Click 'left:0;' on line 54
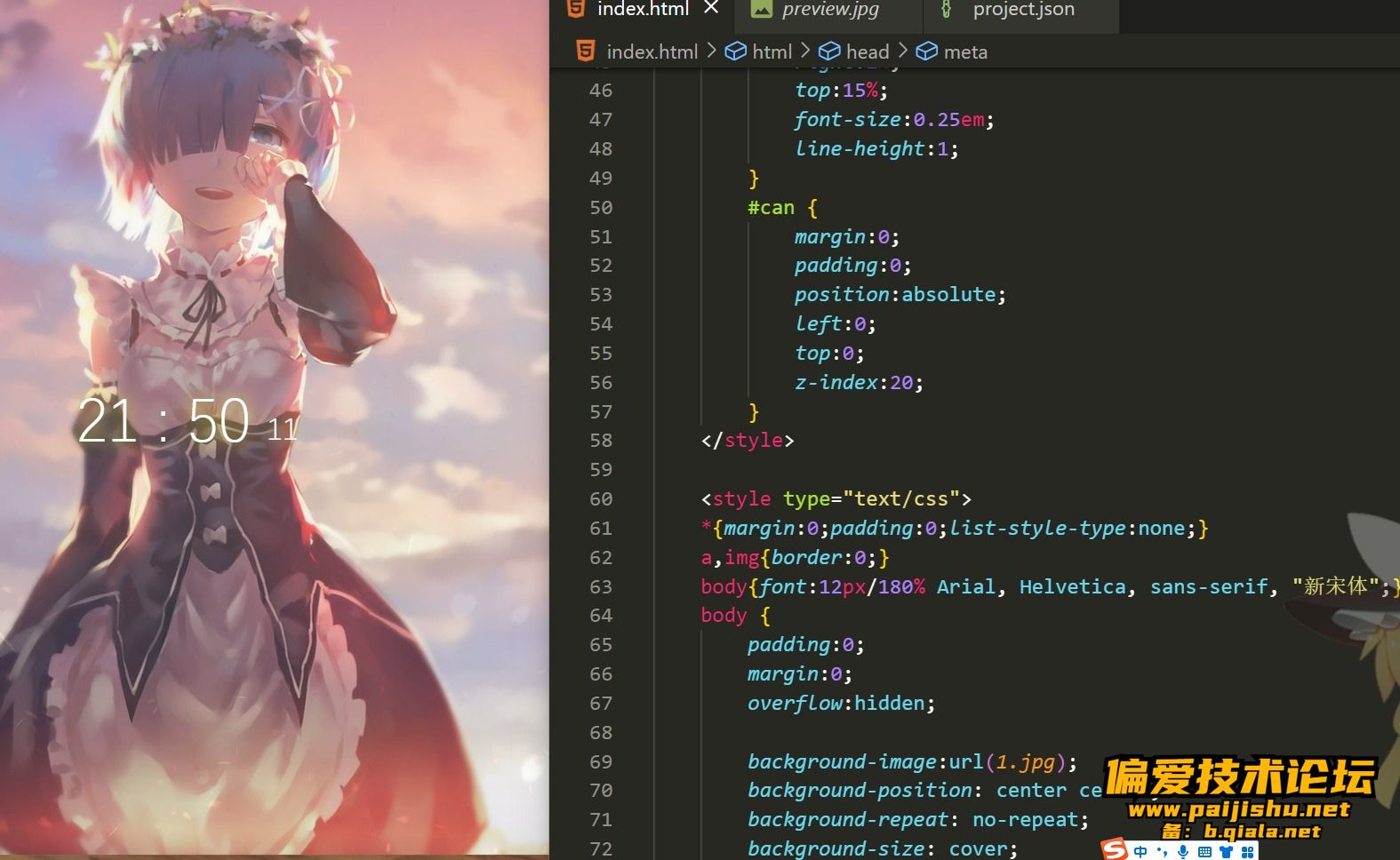 (836, 323)
